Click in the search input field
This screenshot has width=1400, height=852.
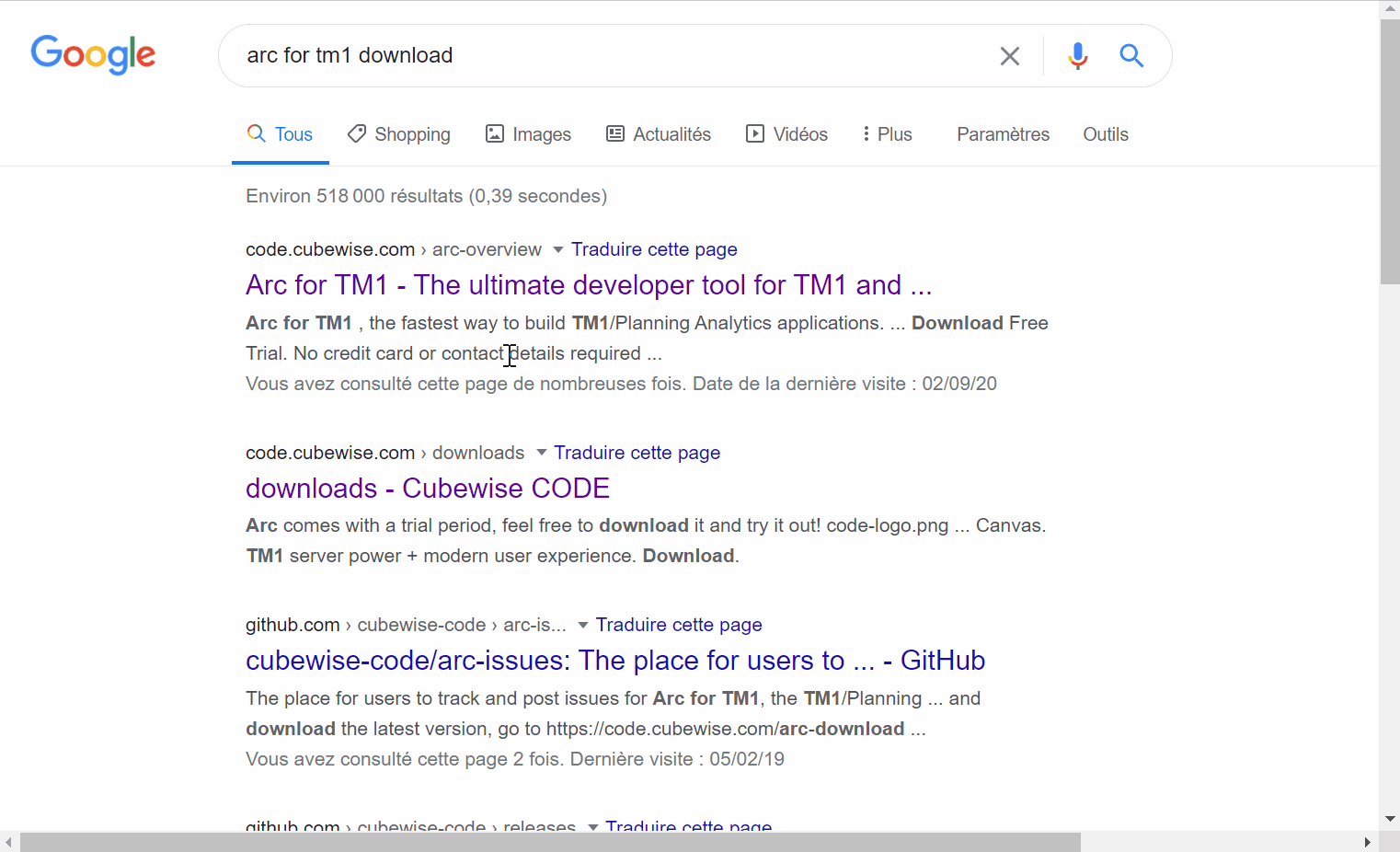coord(607,55)
